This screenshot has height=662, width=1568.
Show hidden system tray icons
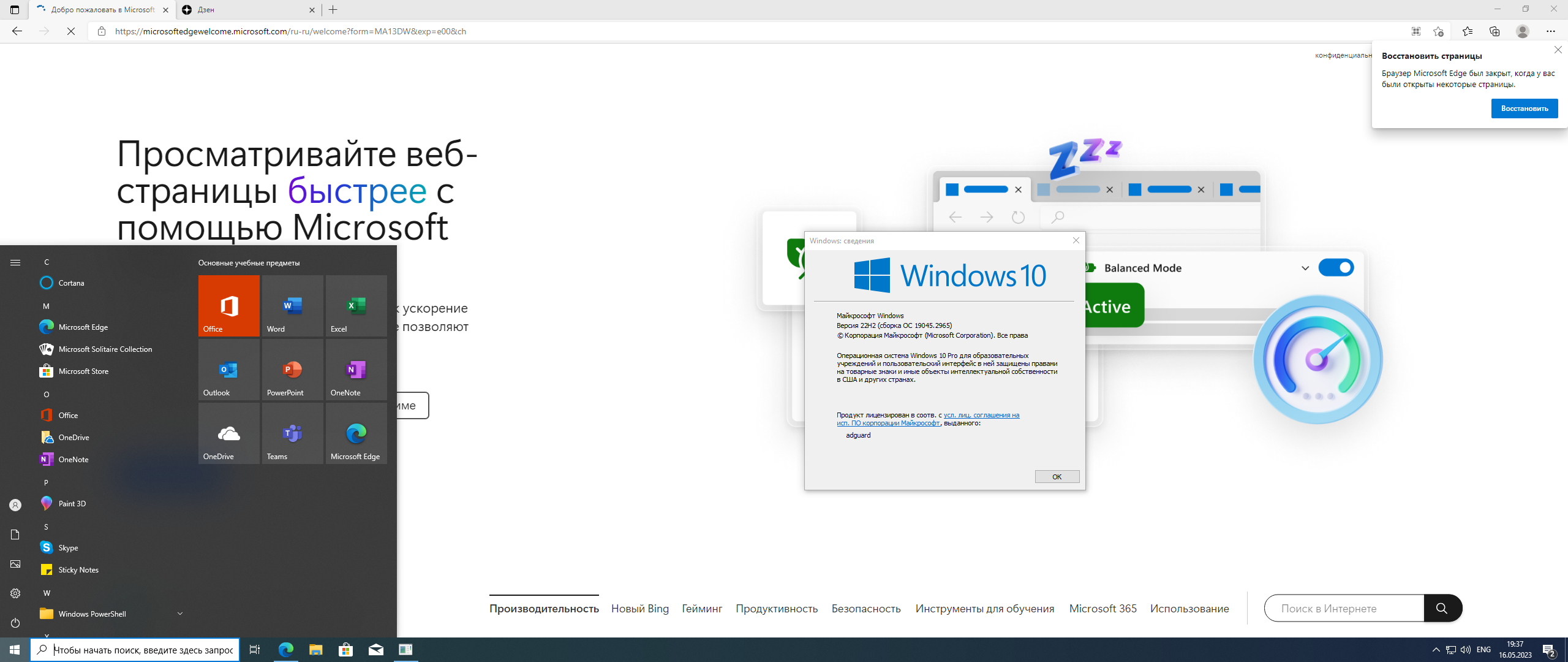click(x=1436, y=650)
